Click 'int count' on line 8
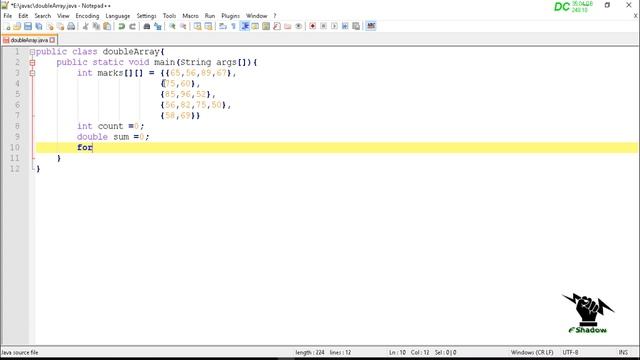Screen dimensions: 640x360 click(x=100, y=126)
